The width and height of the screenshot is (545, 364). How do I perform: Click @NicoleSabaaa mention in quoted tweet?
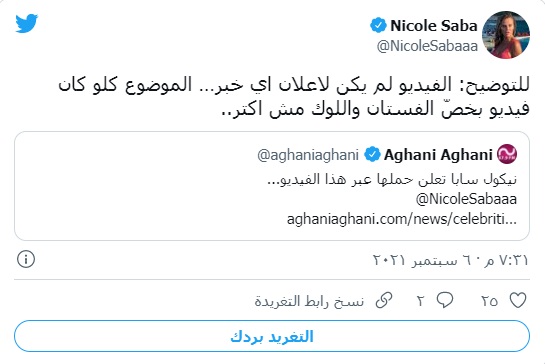click(x=466, y=199)
